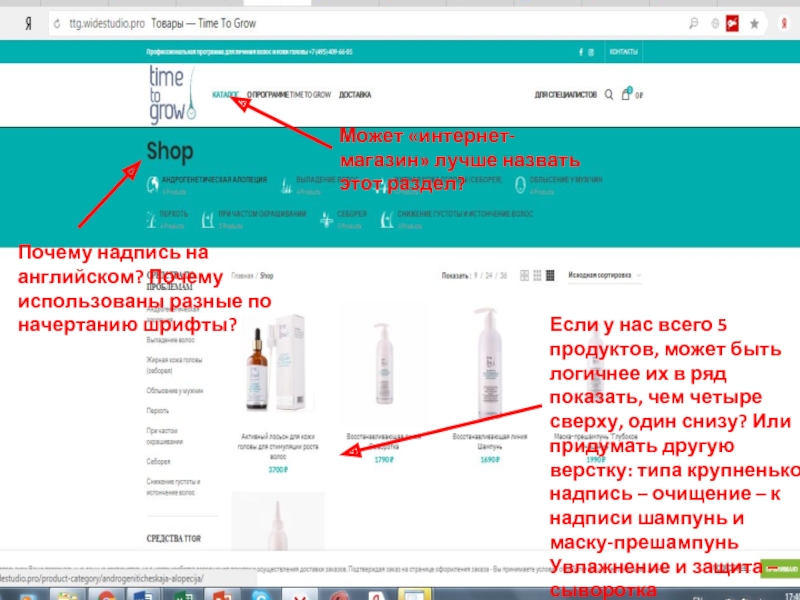Show 24 products per page
The image size is (800, 600).
pyautogui.click(x=489, y=276)
